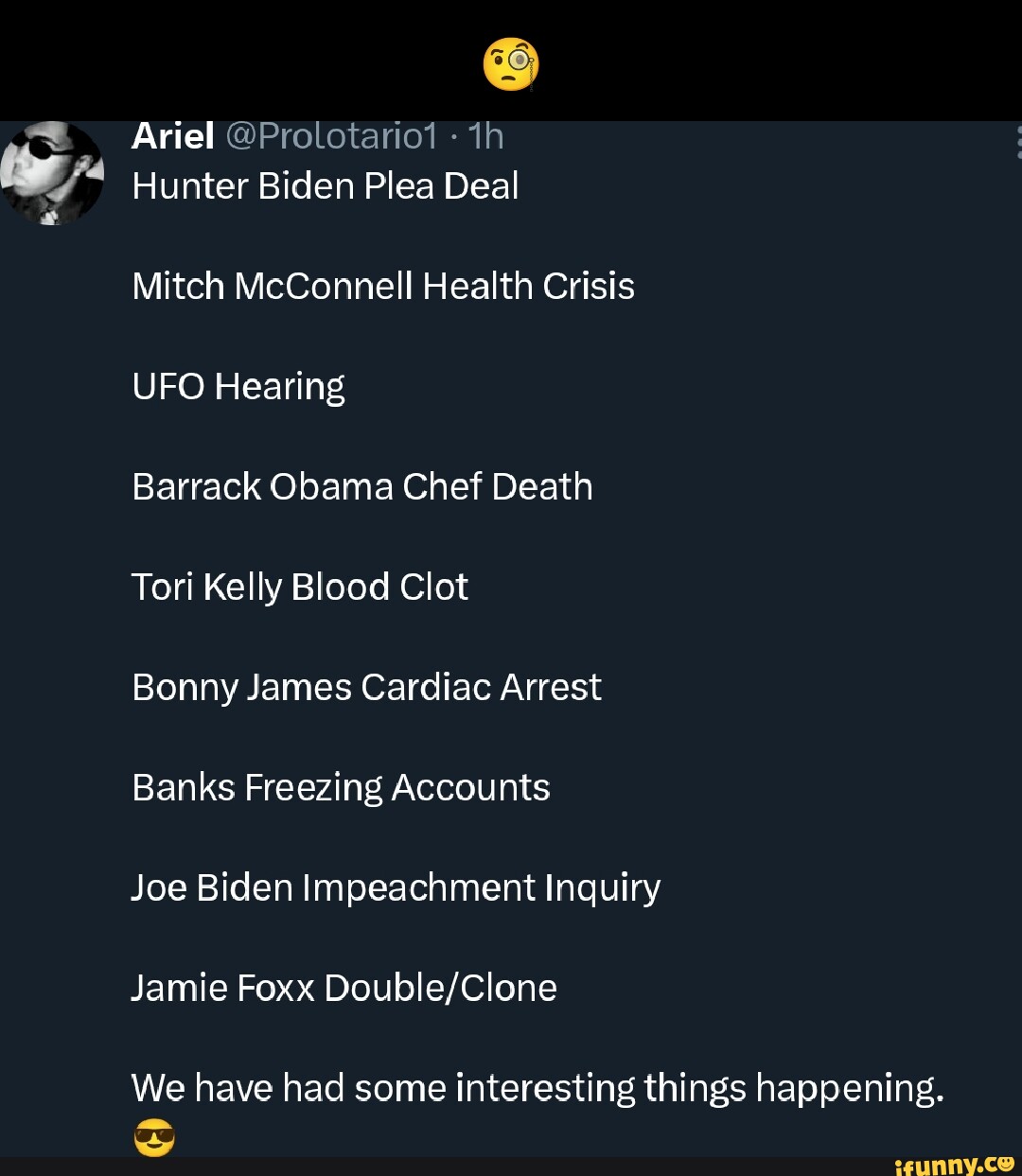
Task: Click Barrack Obama Chef Death text
Action: click(362, 486)
